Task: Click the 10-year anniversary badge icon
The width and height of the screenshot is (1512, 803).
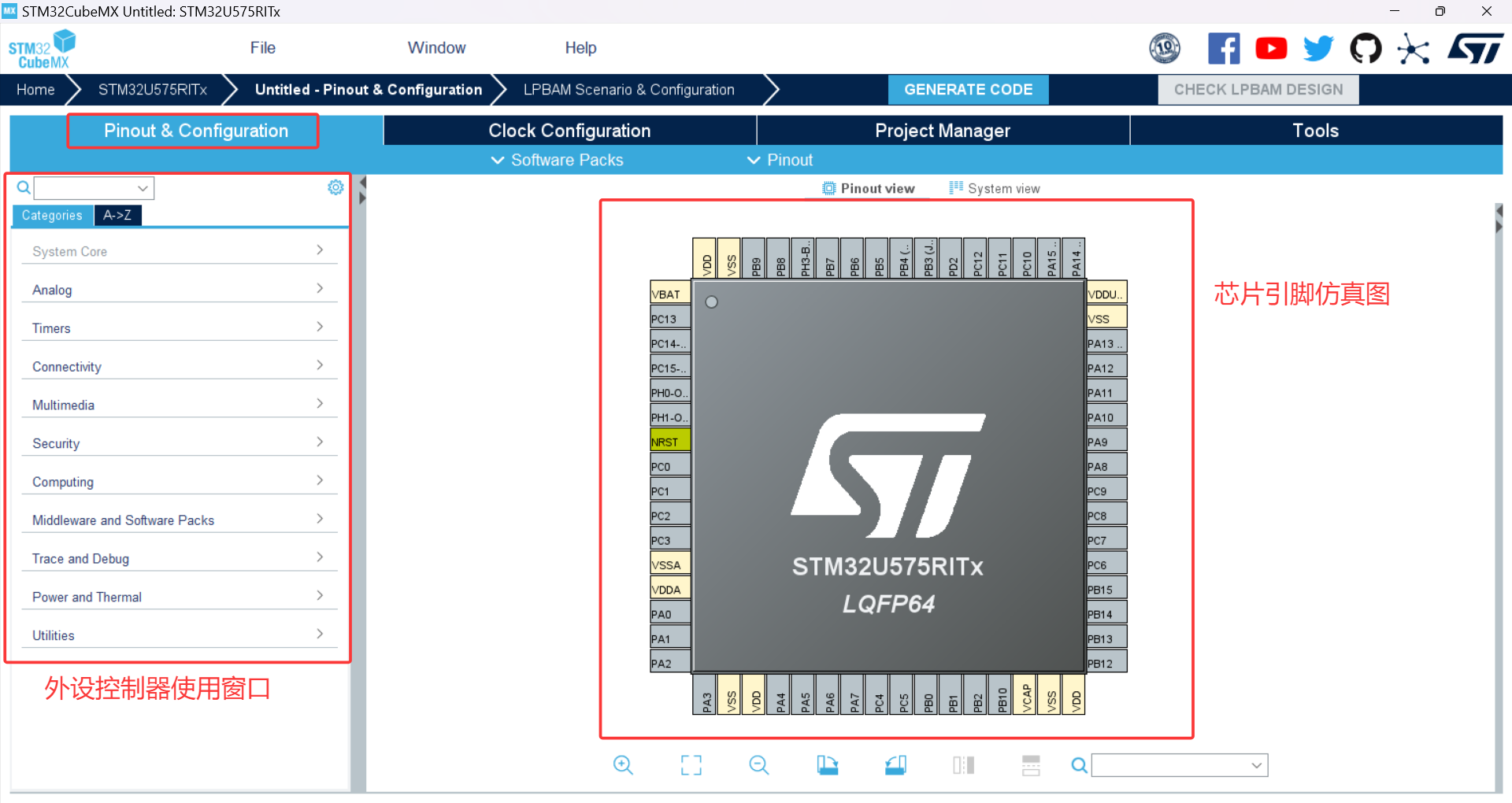Action: pyautogui.click(x=1165, y=49)
